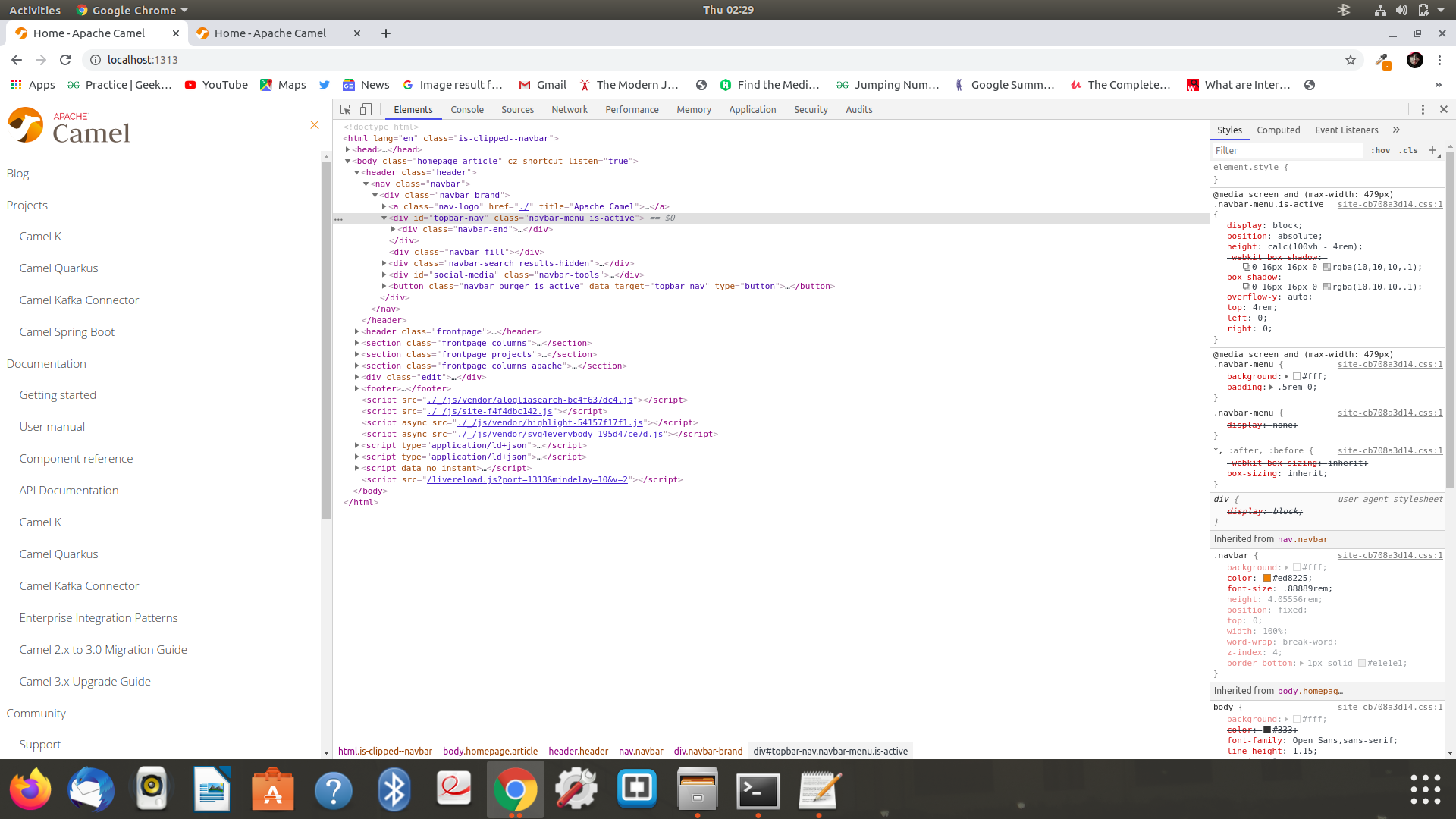Viewport: 1456px width, 819px height.
Task: Open DevTools customize menu (three dots)
Action: pos(1423,109)
